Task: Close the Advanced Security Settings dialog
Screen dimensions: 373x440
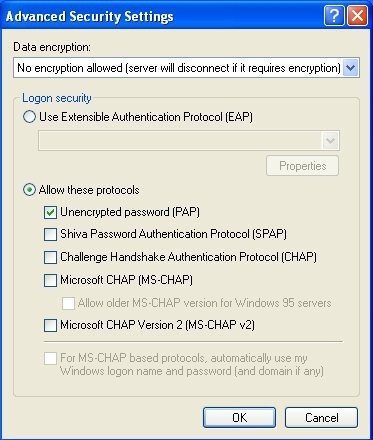Action: 357,16
